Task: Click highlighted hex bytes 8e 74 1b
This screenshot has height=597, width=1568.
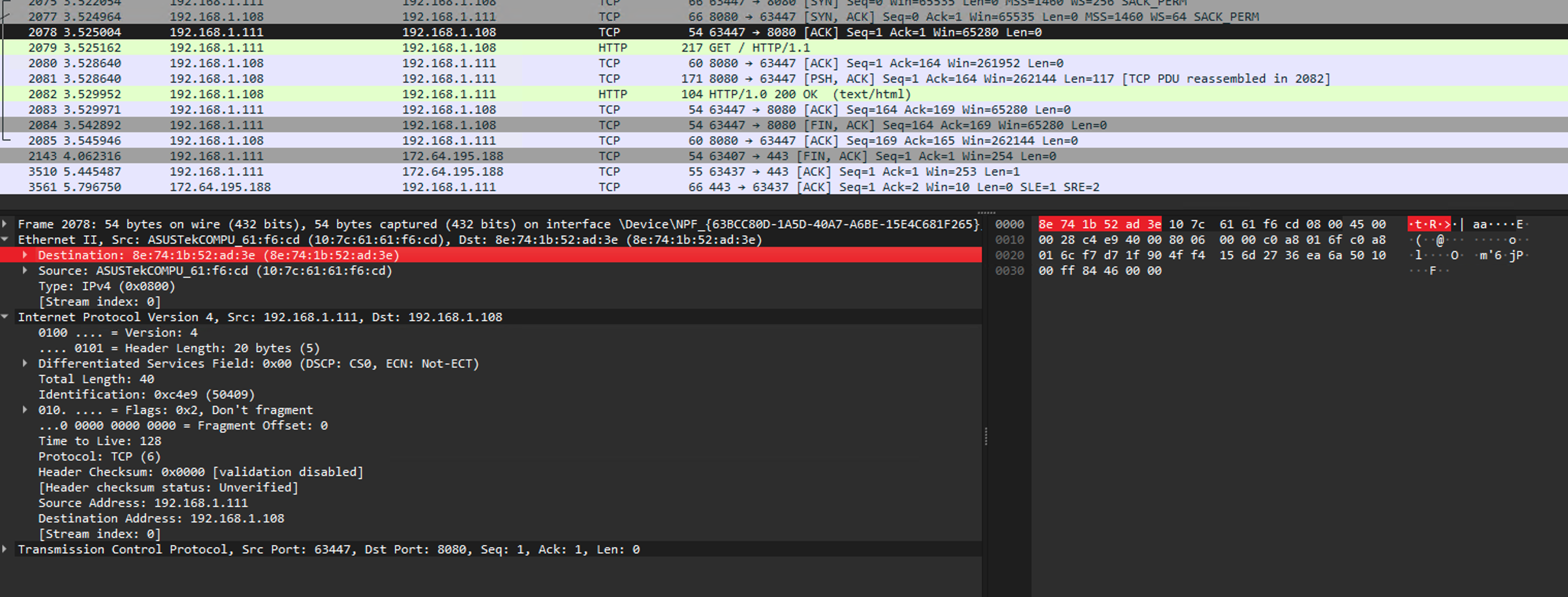Action: (1067, 225)
